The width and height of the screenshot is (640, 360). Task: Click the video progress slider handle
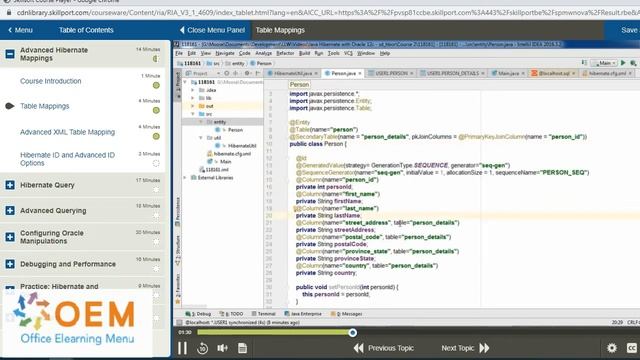coord(353,333)
